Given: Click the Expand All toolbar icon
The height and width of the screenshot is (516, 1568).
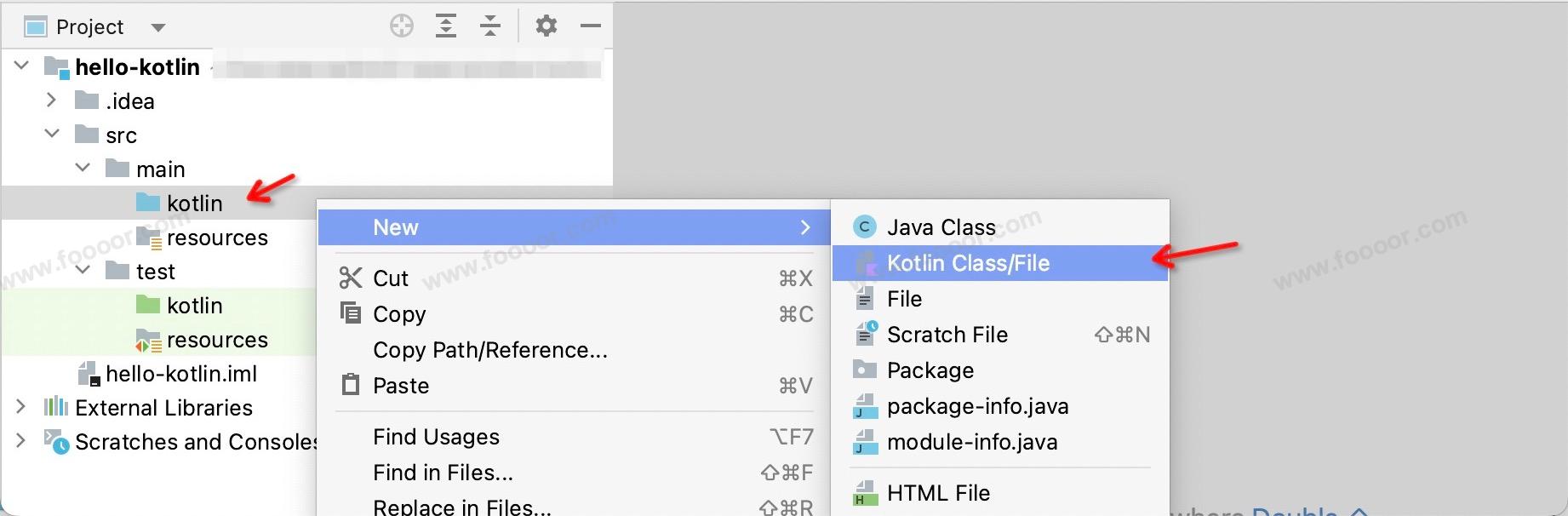Looking at the screenshot, I should coord(446,26).
